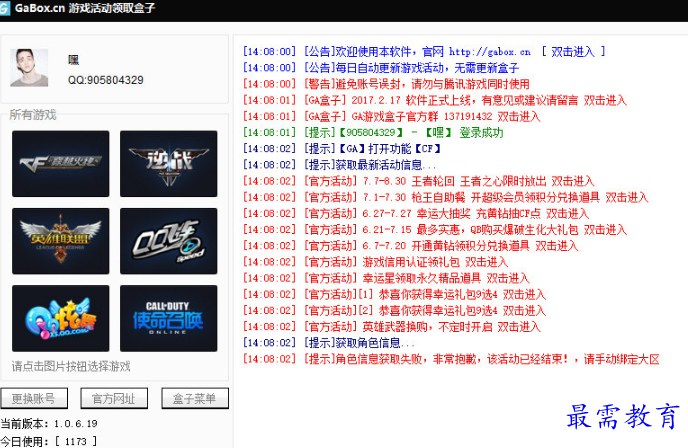The height and width of the screenshot is (448, 688).
Task: Pick the QQ炫舞 game tile
Action: pos(61,318)
